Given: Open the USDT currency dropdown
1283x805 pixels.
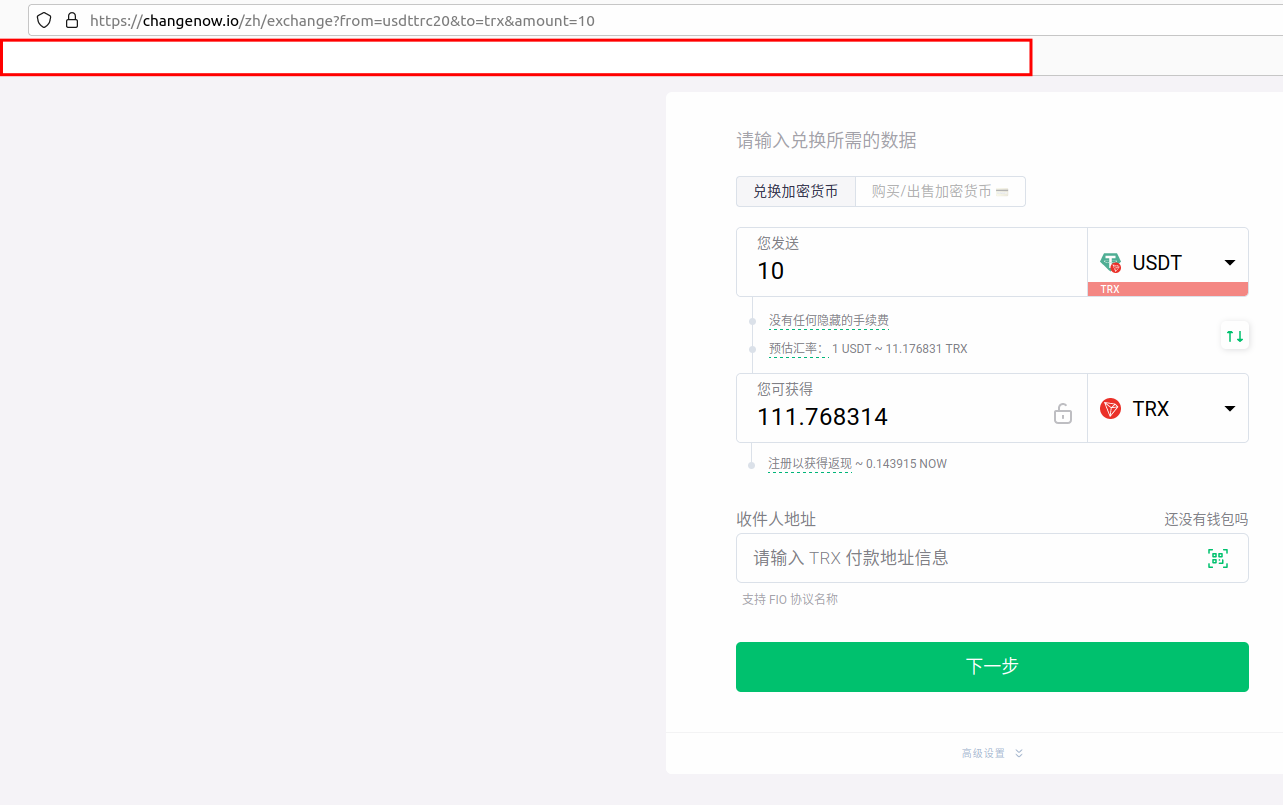Looking at the screenshot, I should click(1168, 262).
